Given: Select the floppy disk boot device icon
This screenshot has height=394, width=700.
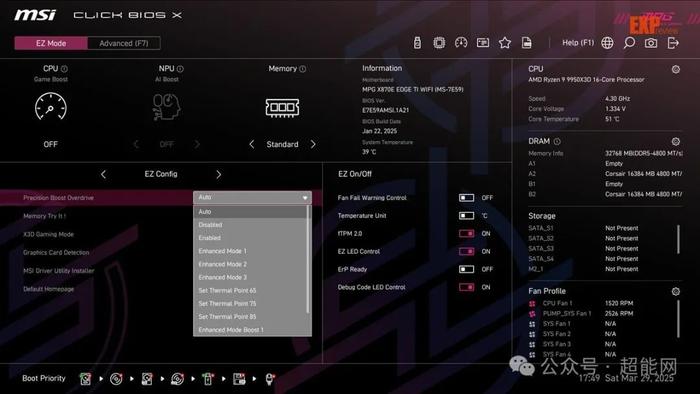Looking at the screenshot, I should point(239,379).
